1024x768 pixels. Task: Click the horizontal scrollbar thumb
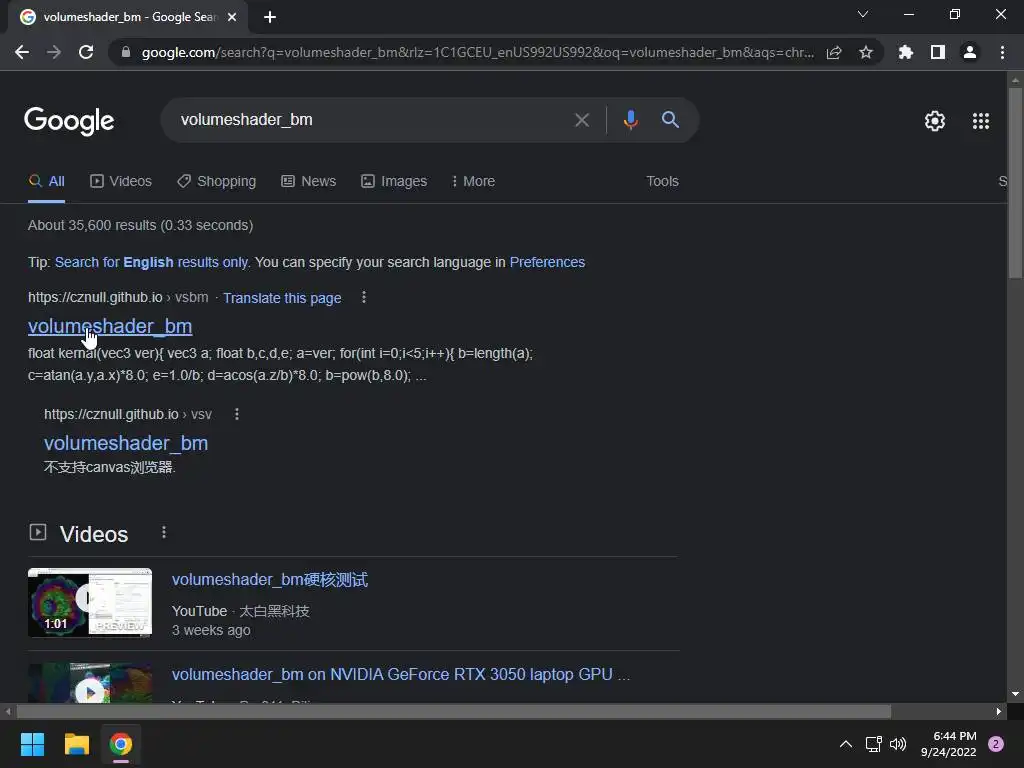click(454, 711)
